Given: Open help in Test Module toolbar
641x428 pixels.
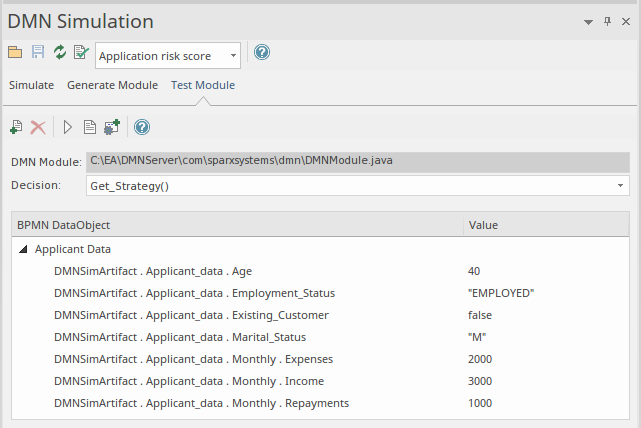Looking at the screenshot, I should click(x=142, y=127).
